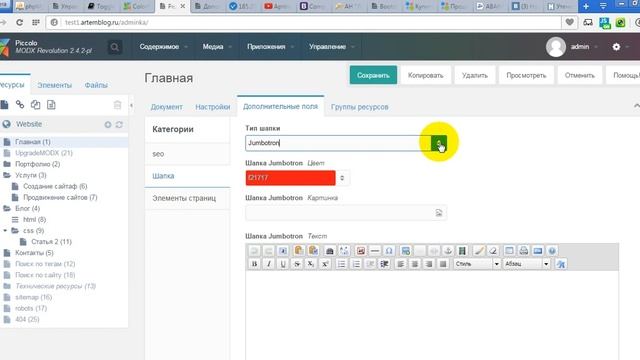Select the Элементы страниц category
This screenshot has height=360, width=640.
[x=188, y=198]
